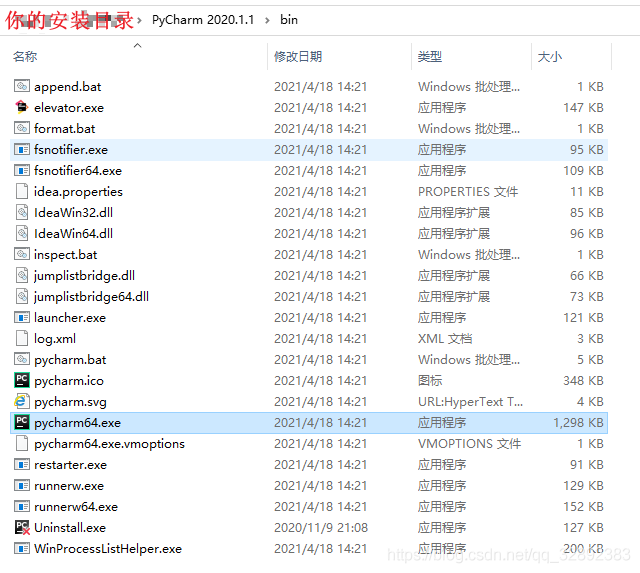
Task: Click the IdeaWin64.dll icon
Action: click(x=22, y=233)
